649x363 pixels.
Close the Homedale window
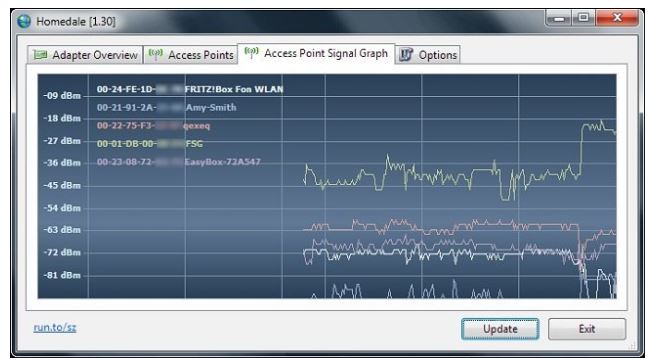617,18
